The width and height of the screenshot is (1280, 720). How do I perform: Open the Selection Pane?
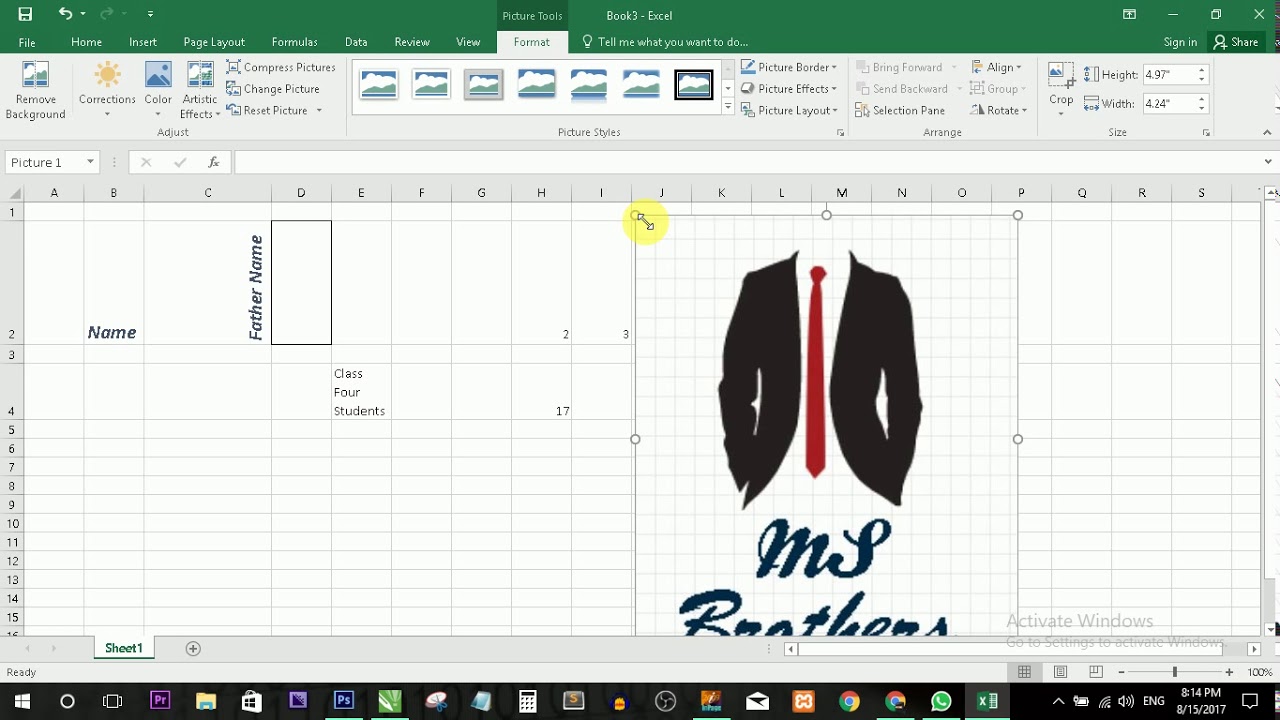pyautogui.click(x=900, y=110)
